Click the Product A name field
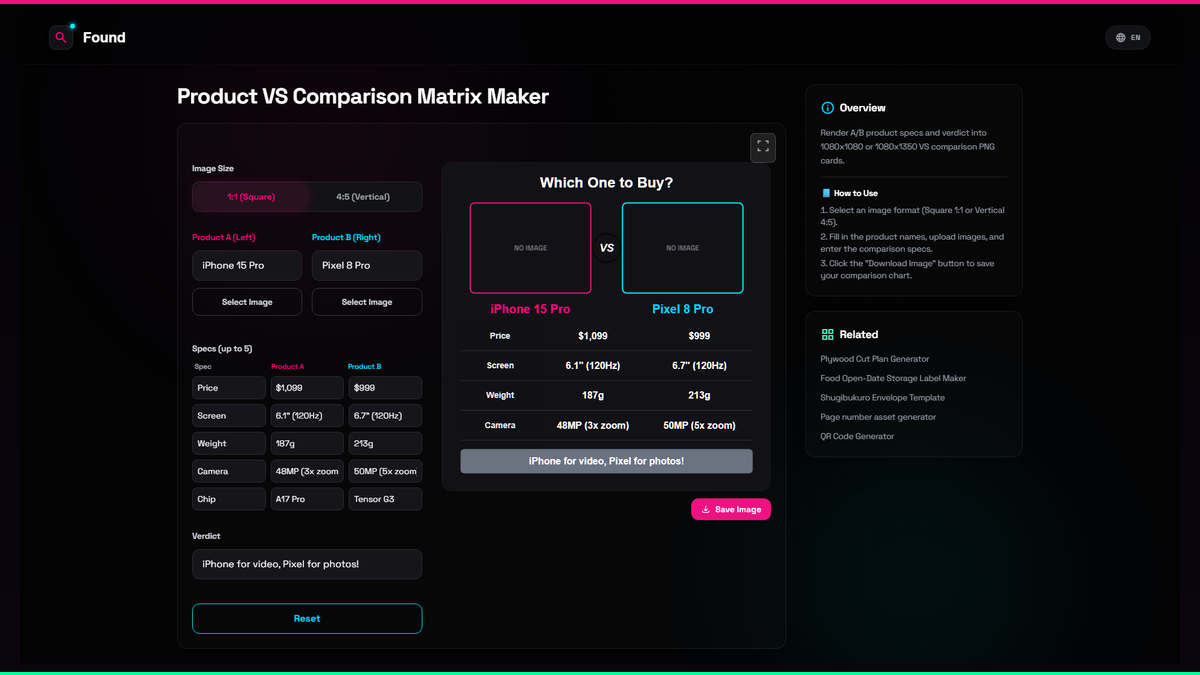 point(247,265)
